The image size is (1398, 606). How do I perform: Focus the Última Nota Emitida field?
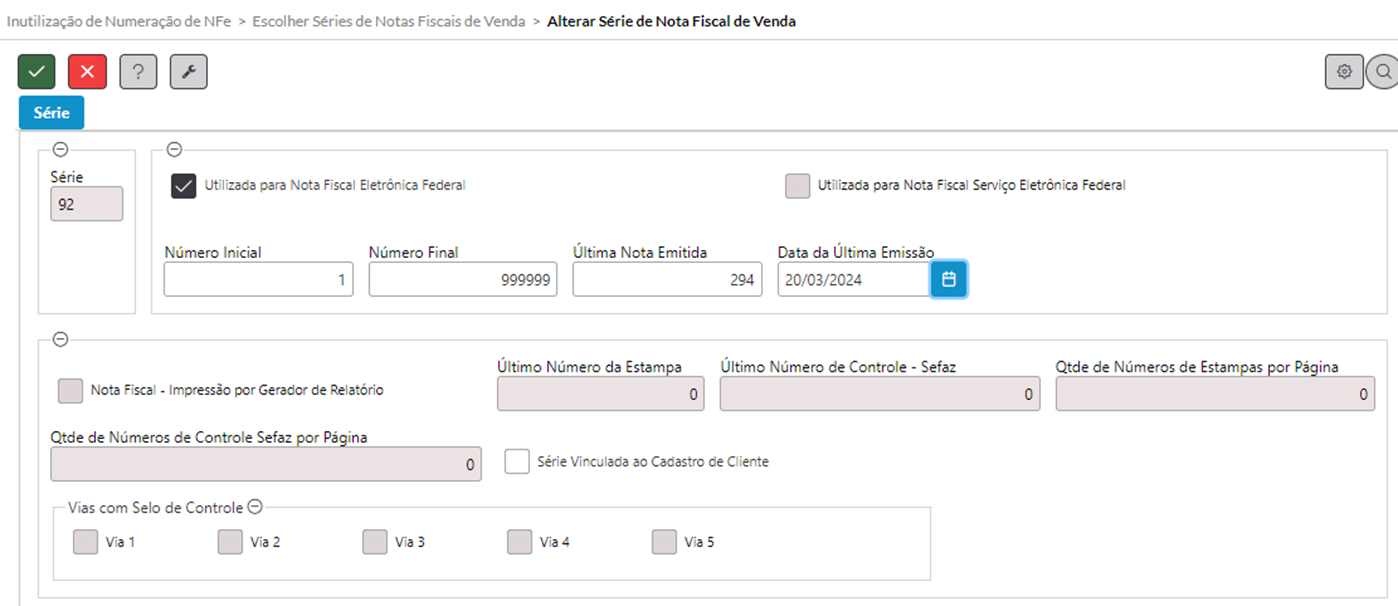667,280
